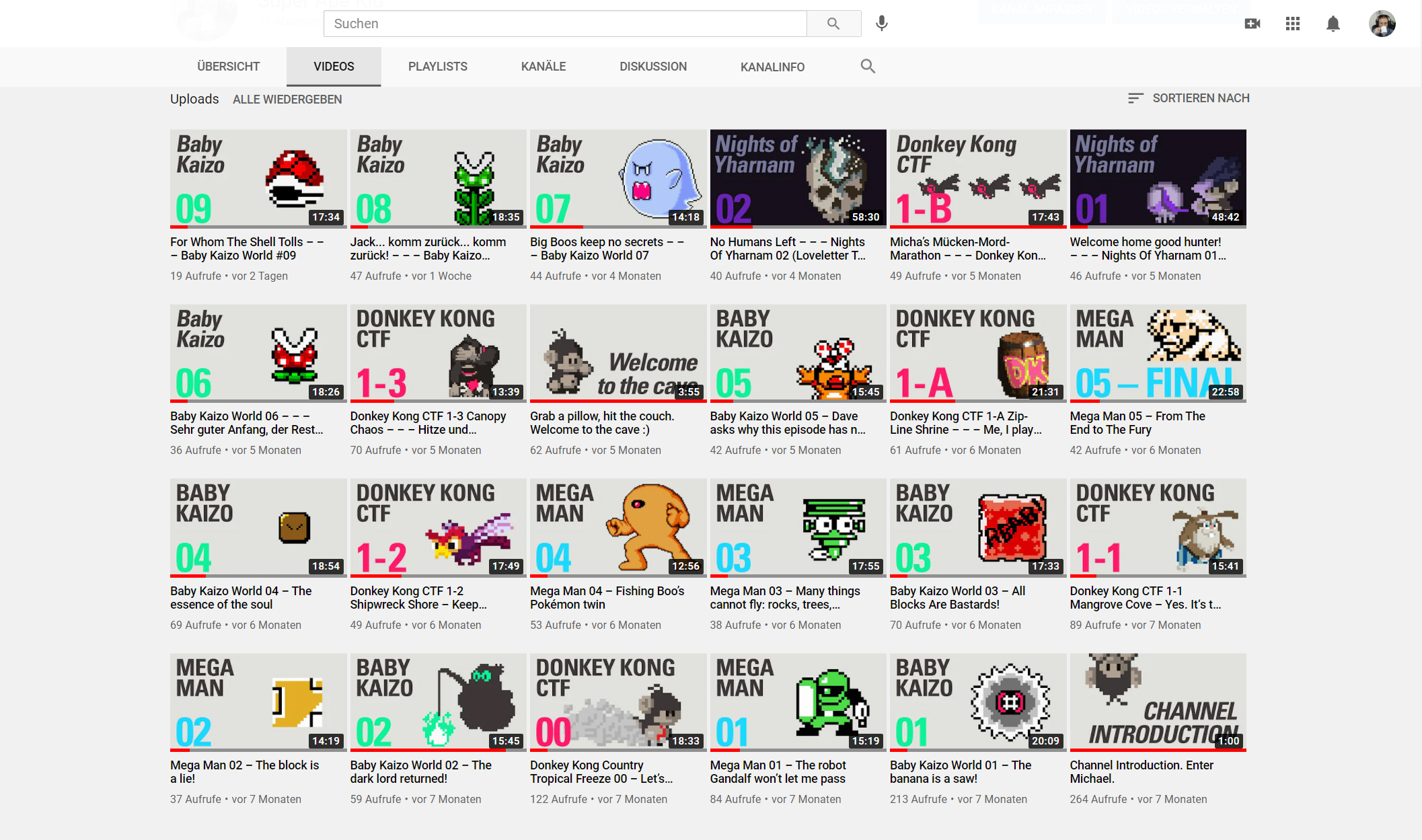The width and height of the screenshot is (1422, 840).
Task: Click title No Humans Left
Action: click(788, 248)
